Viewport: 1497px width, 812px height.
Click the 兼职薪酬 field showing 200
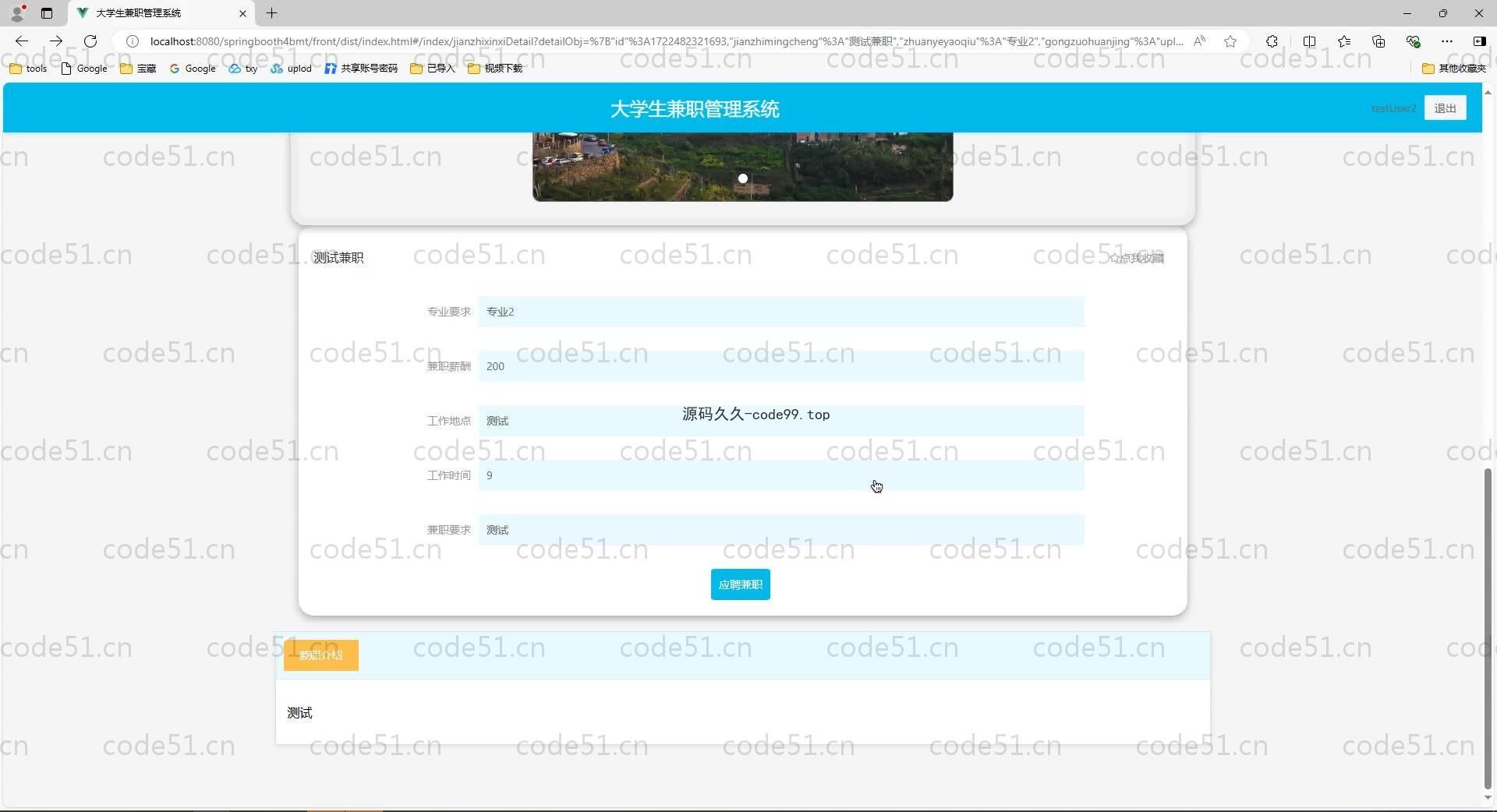pos(781,366)
